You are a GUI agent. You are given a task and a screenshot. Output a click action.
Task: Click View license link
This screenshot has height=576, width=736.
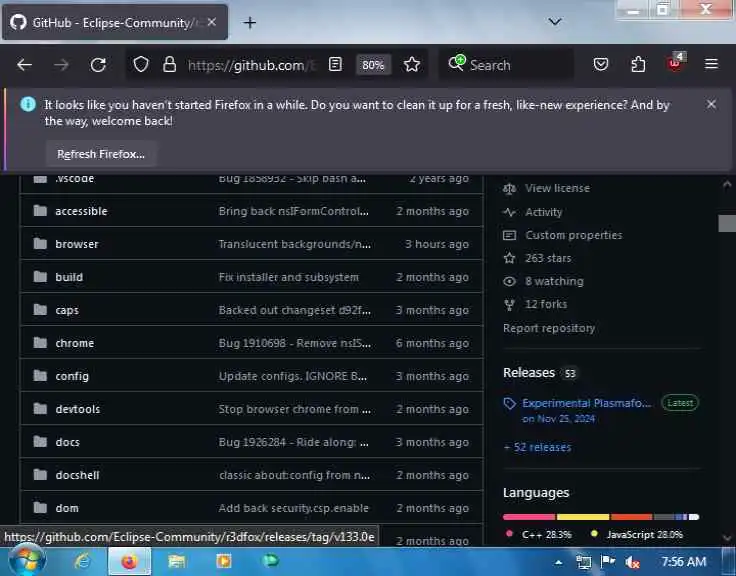(x=557, y=188)
